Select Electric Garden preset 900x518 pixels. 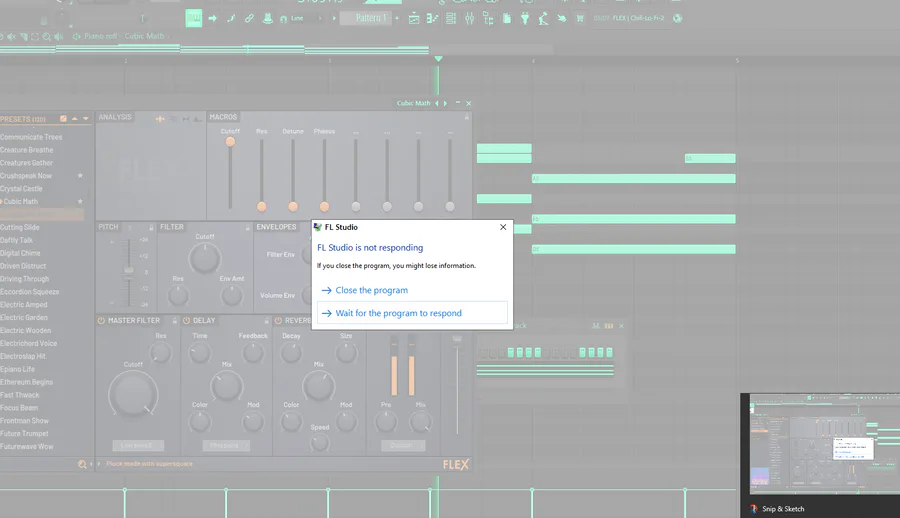point(24,318)
